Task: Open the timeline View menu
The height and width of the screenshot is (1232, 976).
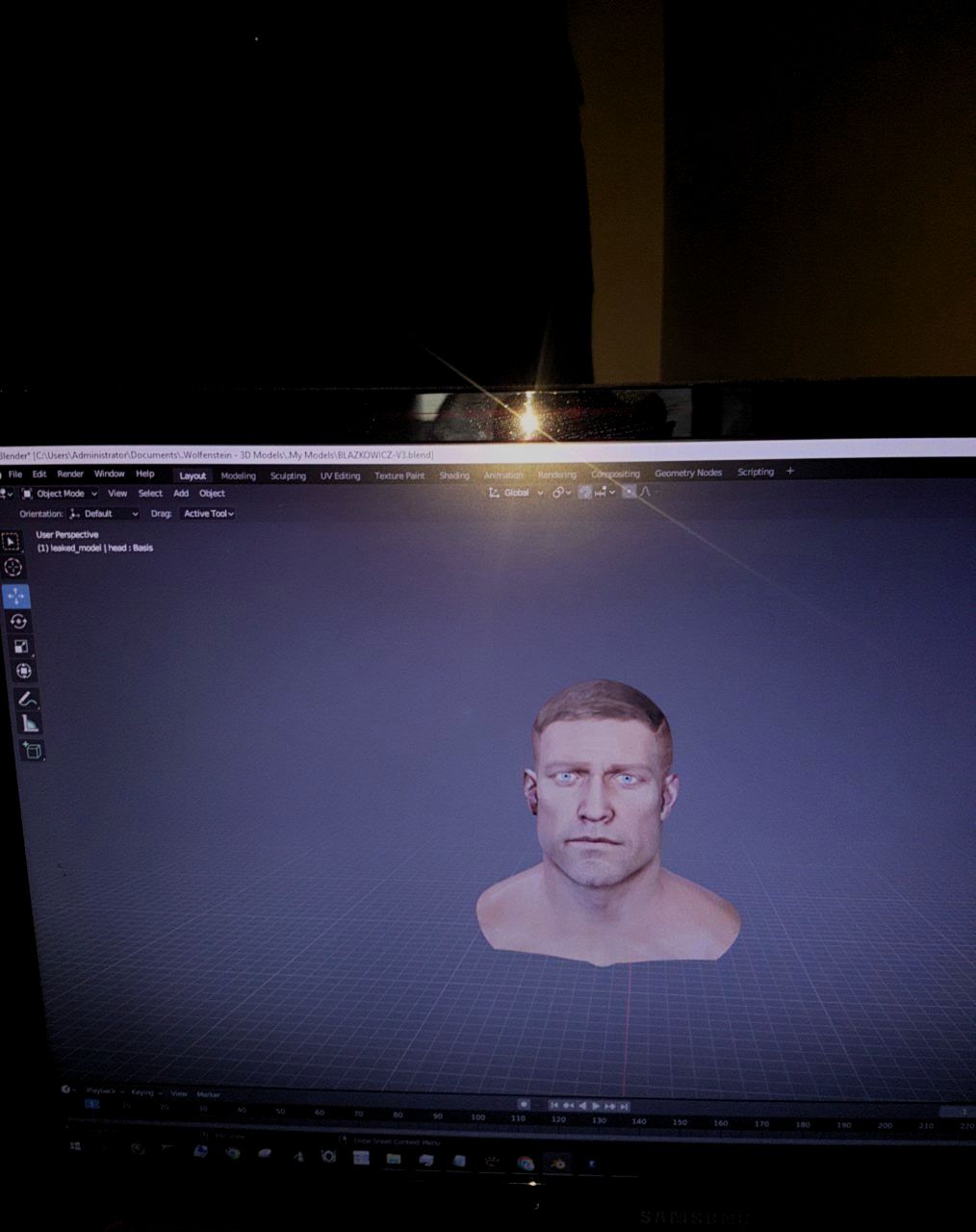Action: (x=179, y=1093)
